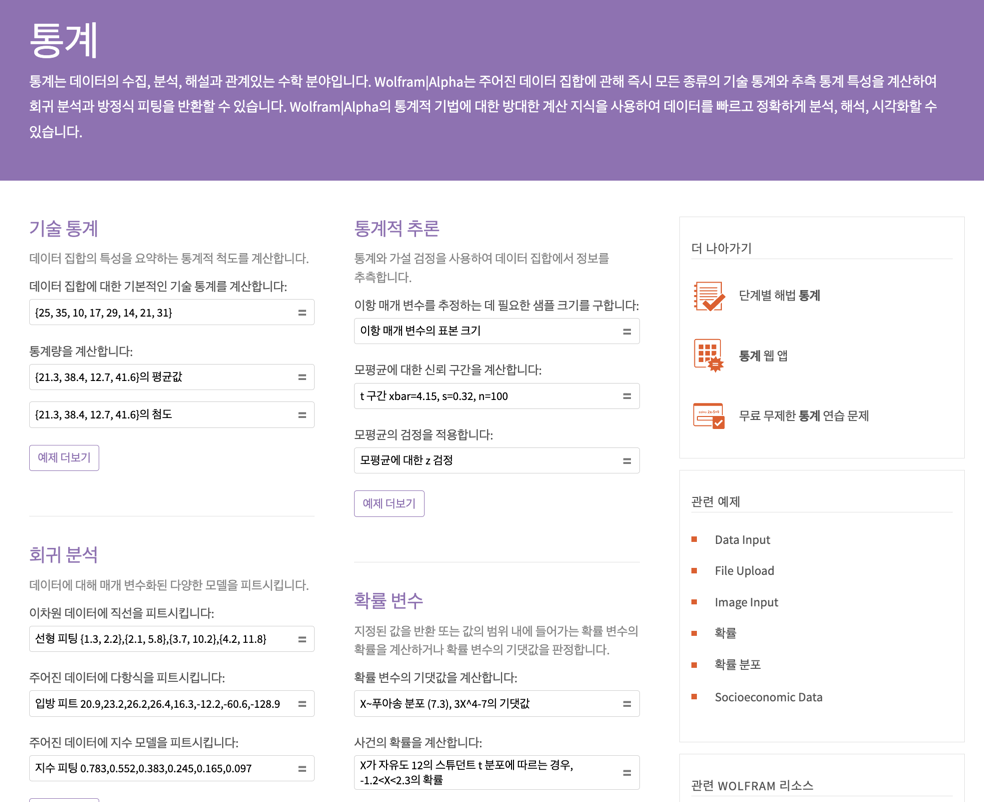Select the 지수 피팅 example query field
Viewport: 984px width, 802px height.
point(158,769)
